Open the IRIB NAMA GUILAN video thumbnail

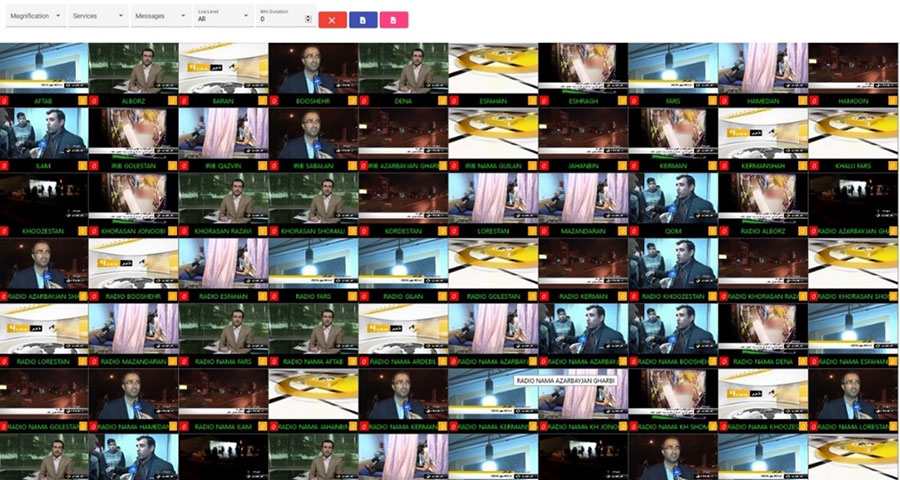(493, 134)
